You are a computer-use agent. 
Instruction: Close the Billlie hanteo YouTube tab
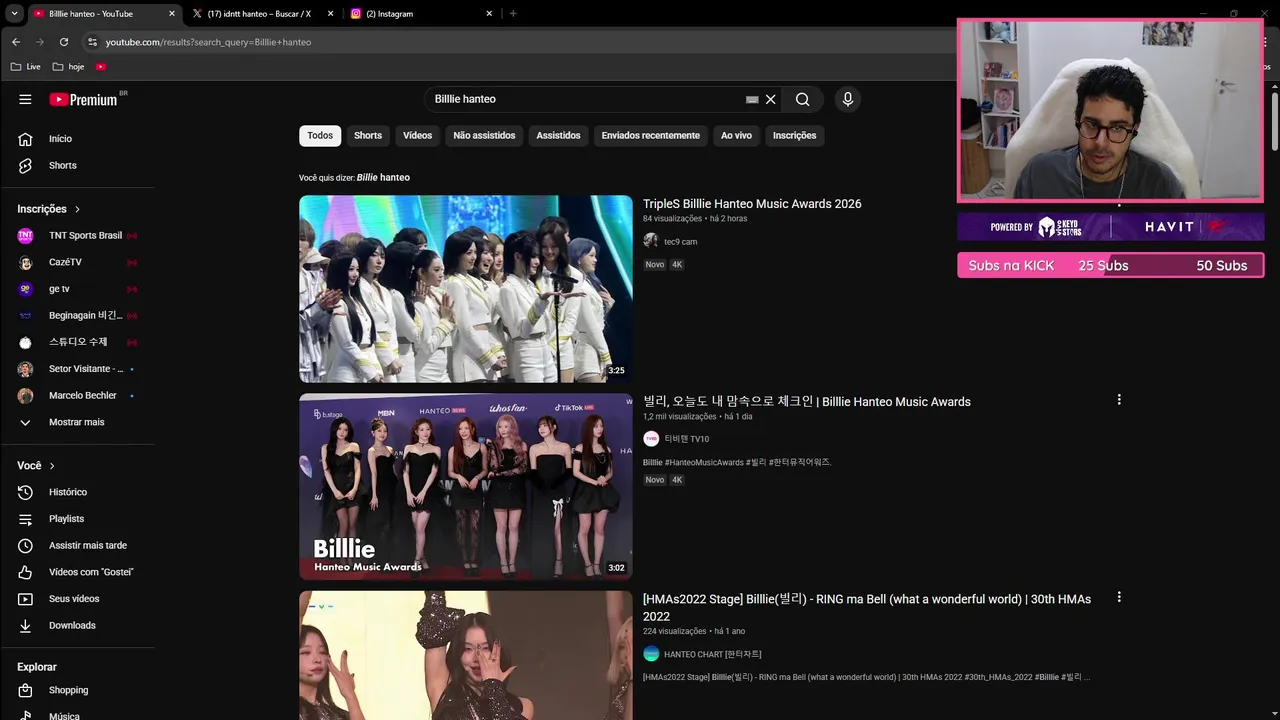click(172, 14)
